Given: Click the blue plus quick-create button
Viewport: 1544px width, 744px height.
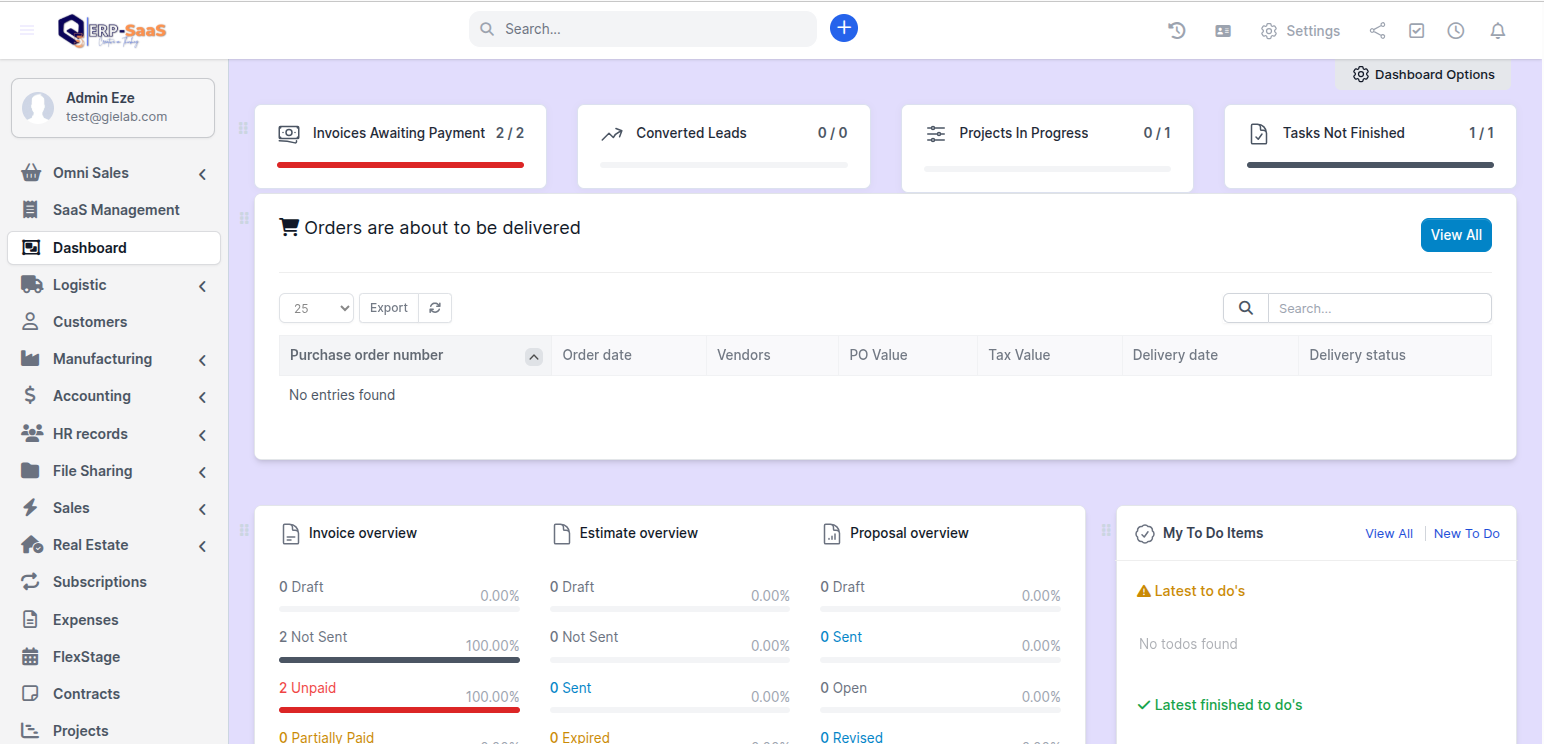Looking at the screenshot, I should [x=843, y=28].
